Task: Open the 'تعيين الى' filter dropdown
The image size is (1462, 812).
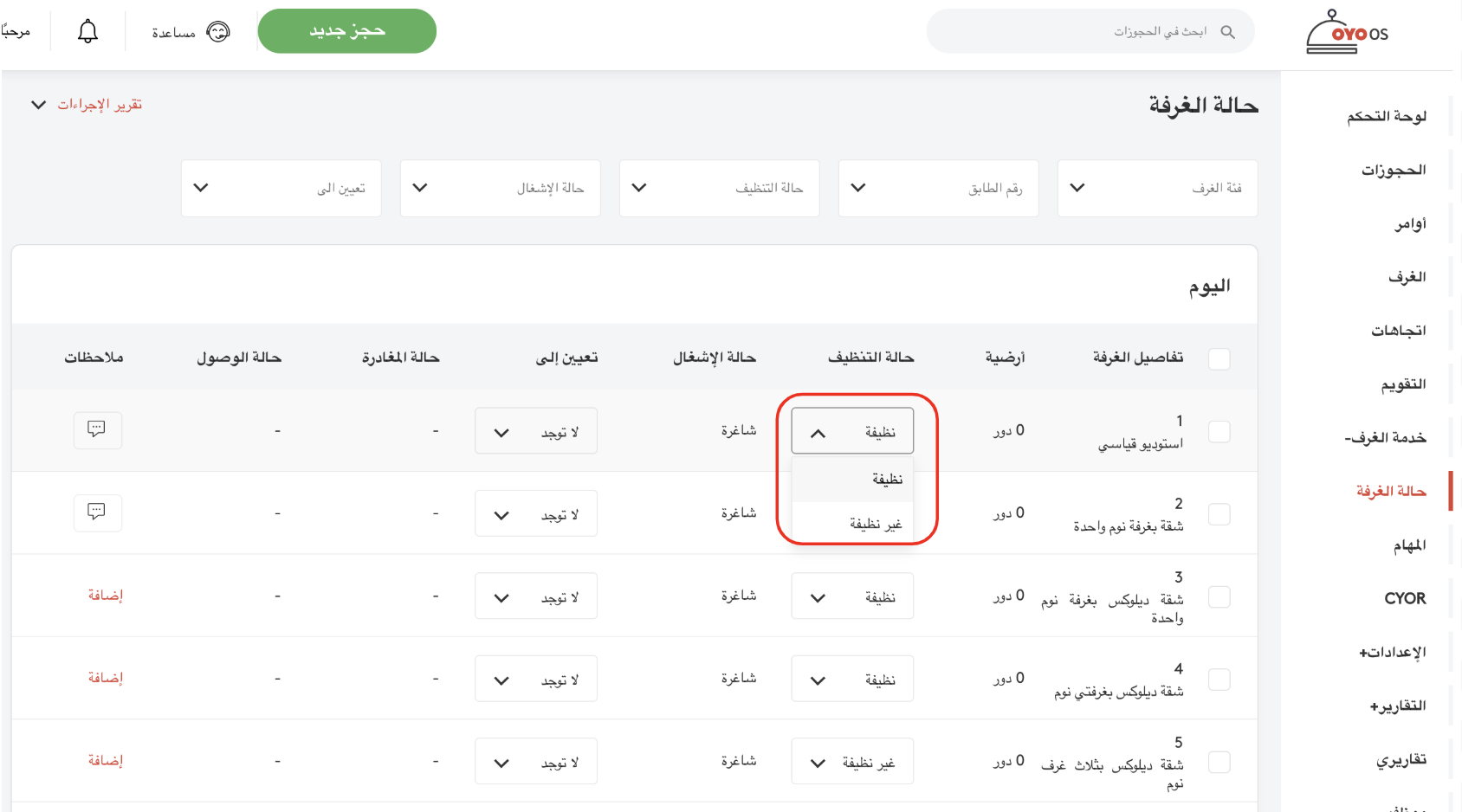Action: [x=281, y=188]
